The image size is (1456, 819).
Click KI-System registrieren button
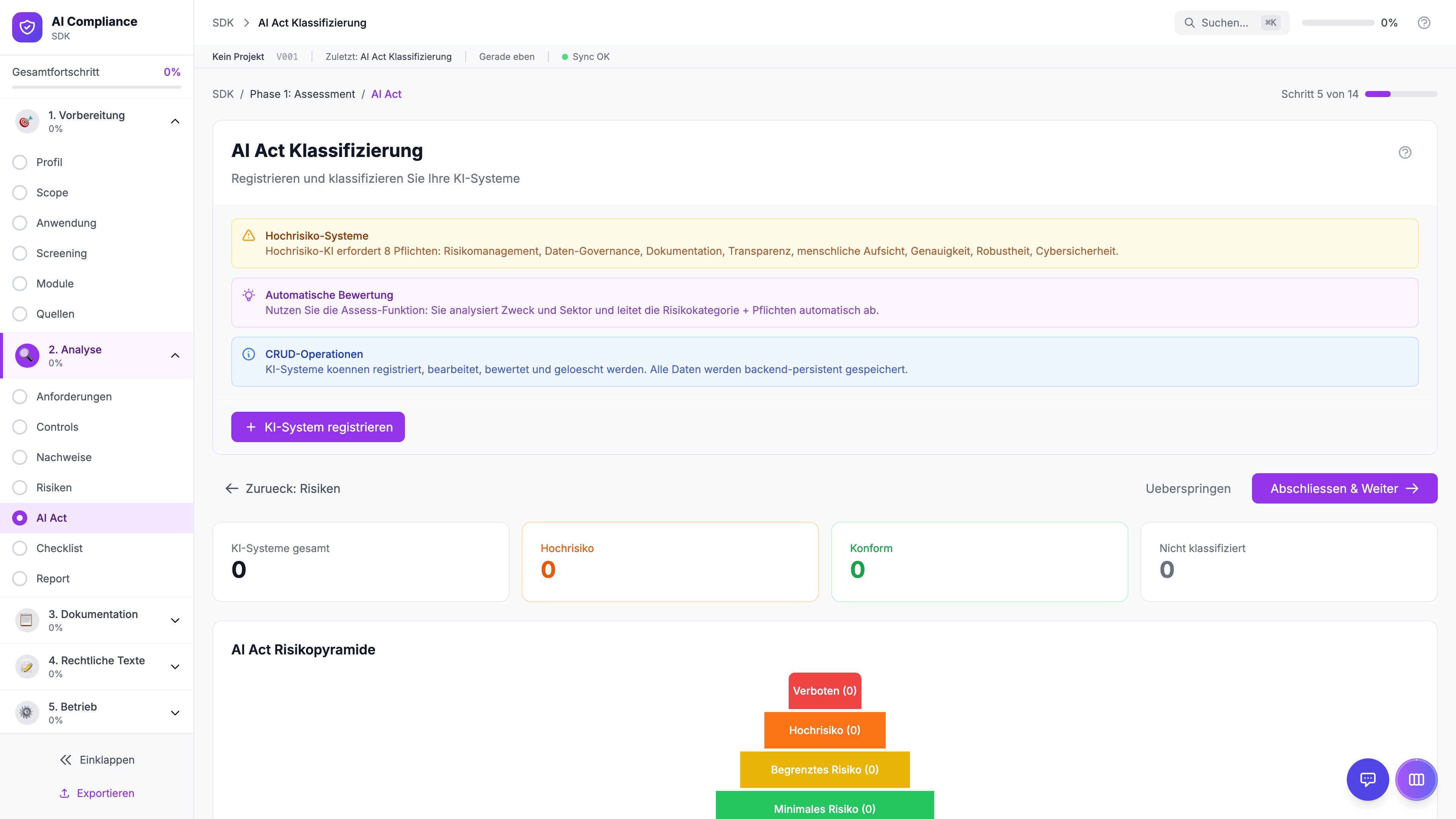tap(318, 427)
